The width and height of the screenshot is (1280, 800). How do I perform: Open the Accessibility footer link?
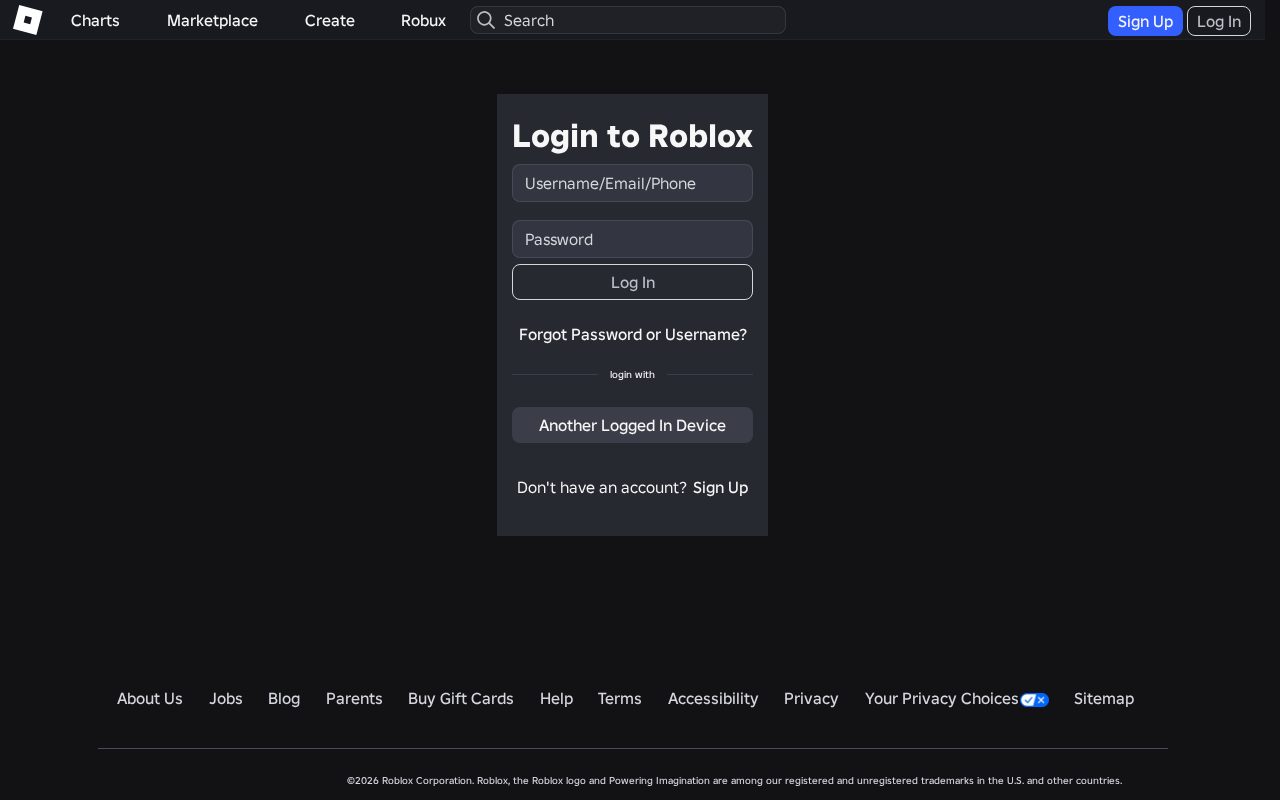point(713,698)
